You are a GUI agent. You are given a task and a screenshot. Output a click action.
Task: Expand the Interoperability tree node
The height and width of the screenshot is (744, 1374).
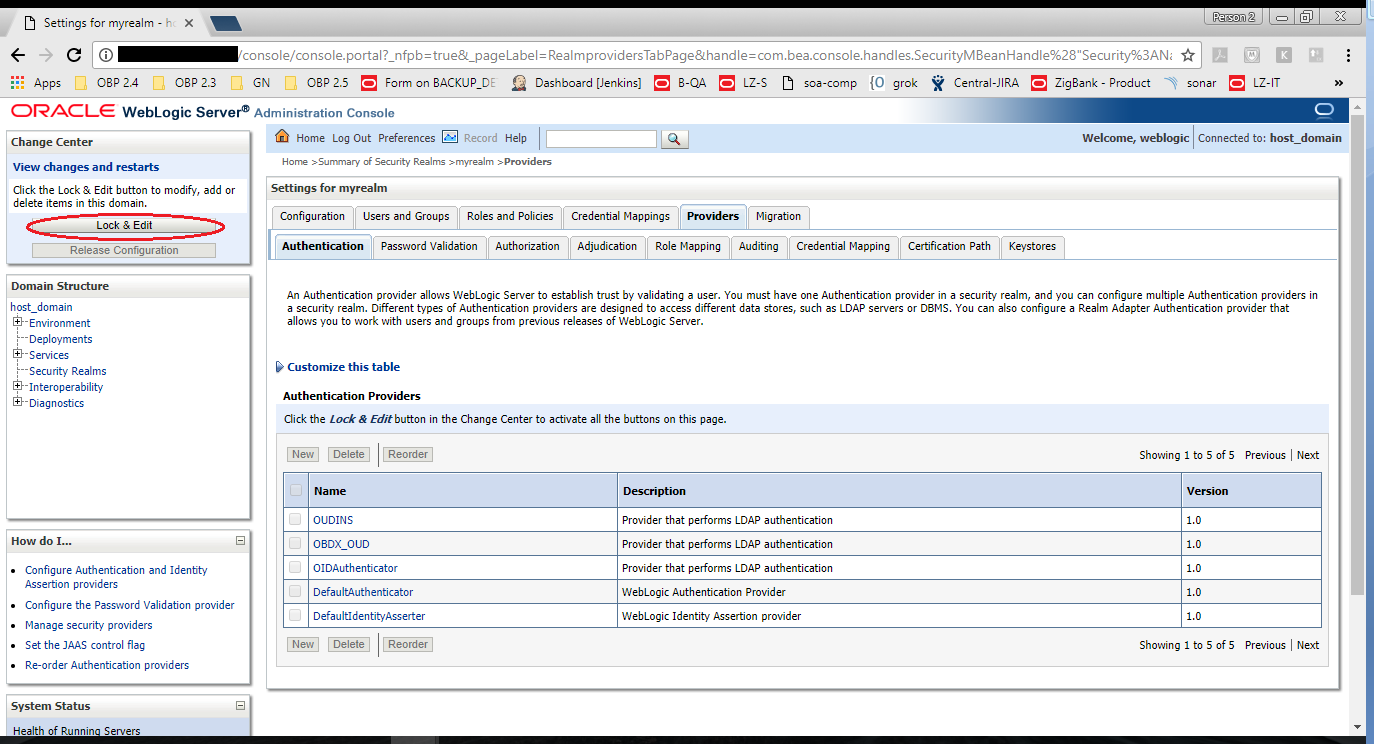pyautogui.click(x=18, y=386)
